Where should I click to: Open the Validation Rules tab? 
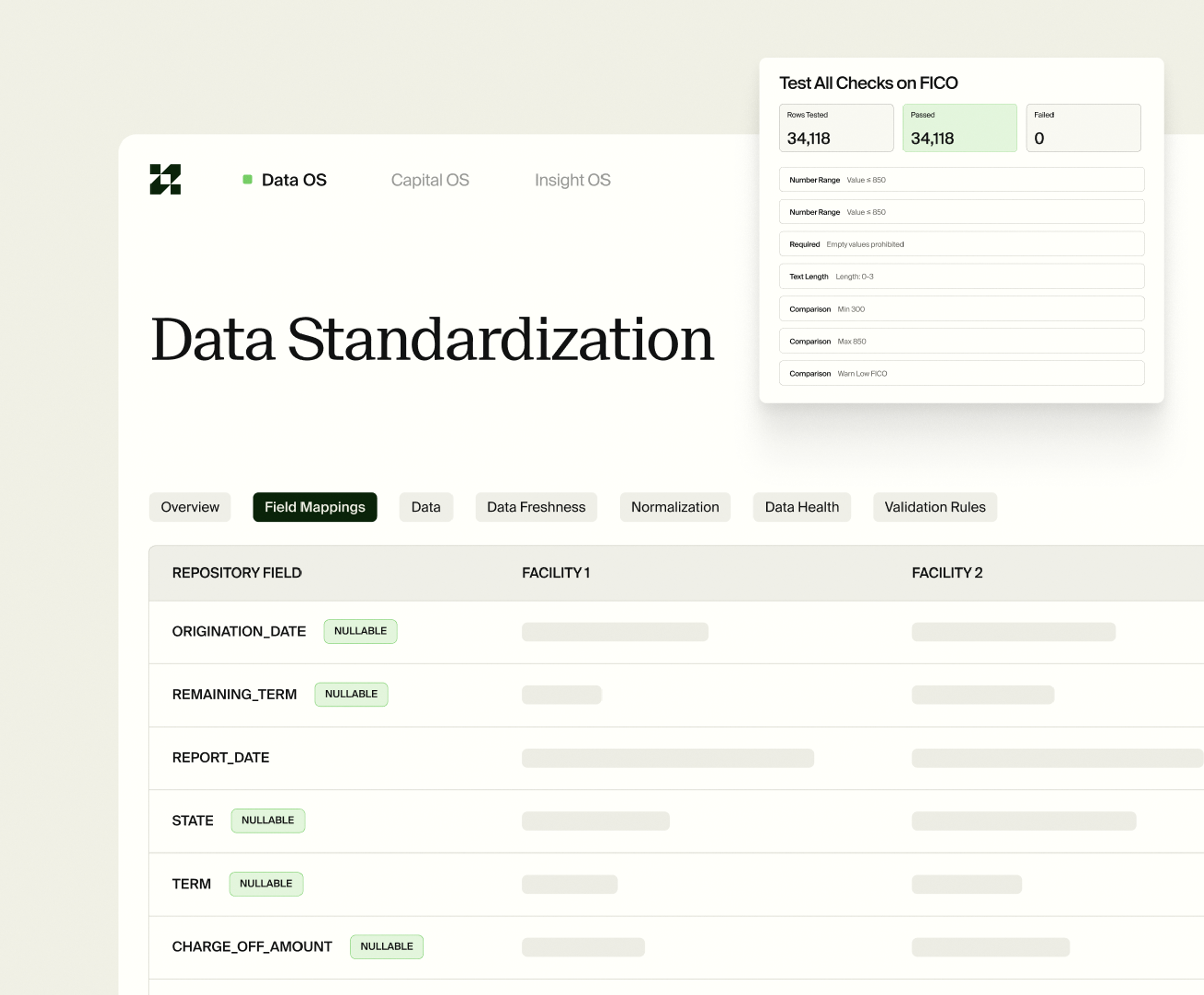pos(935,507)
